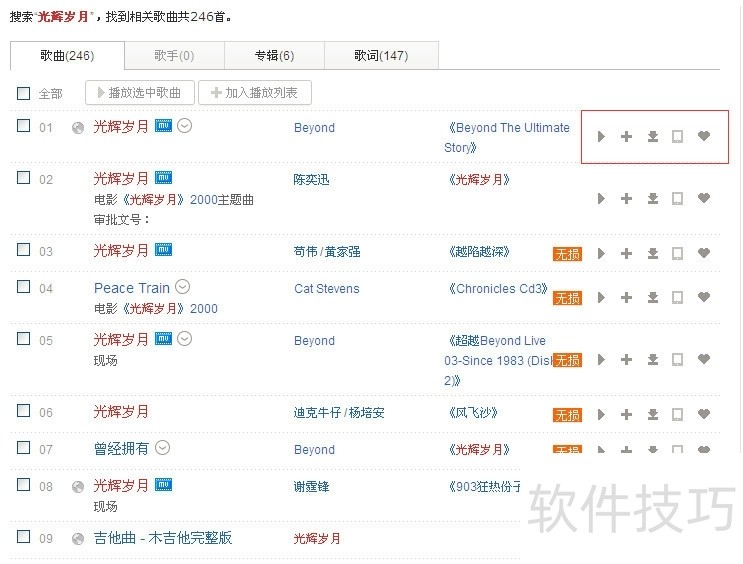
Task: Favorite the row 03 song
Action: 704,253
